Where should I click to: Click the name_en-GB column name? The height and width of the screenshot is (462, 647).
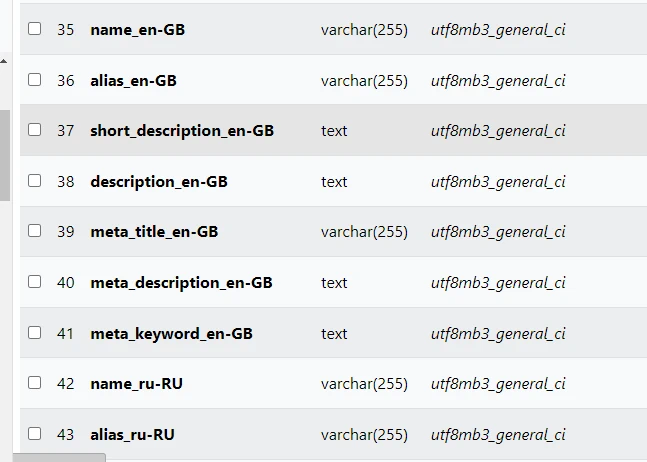[x=137, y=30]
